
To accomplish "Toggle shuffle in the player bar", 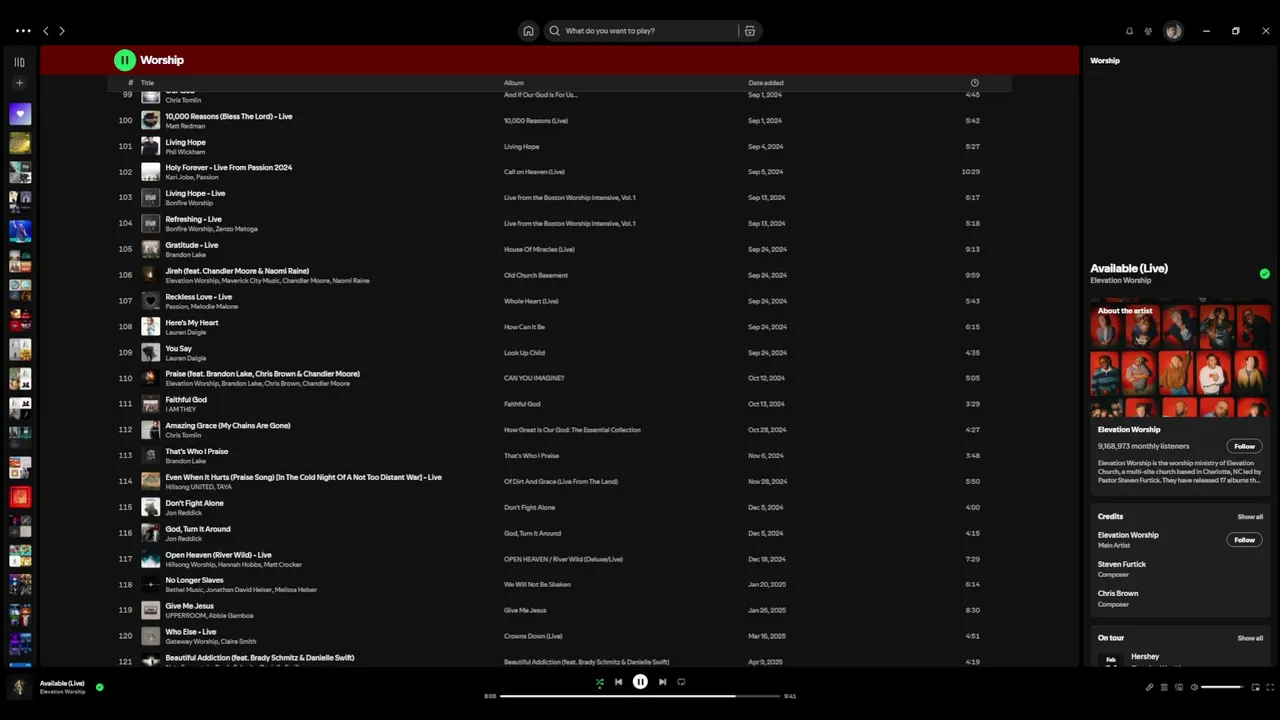I will point(599,682).
